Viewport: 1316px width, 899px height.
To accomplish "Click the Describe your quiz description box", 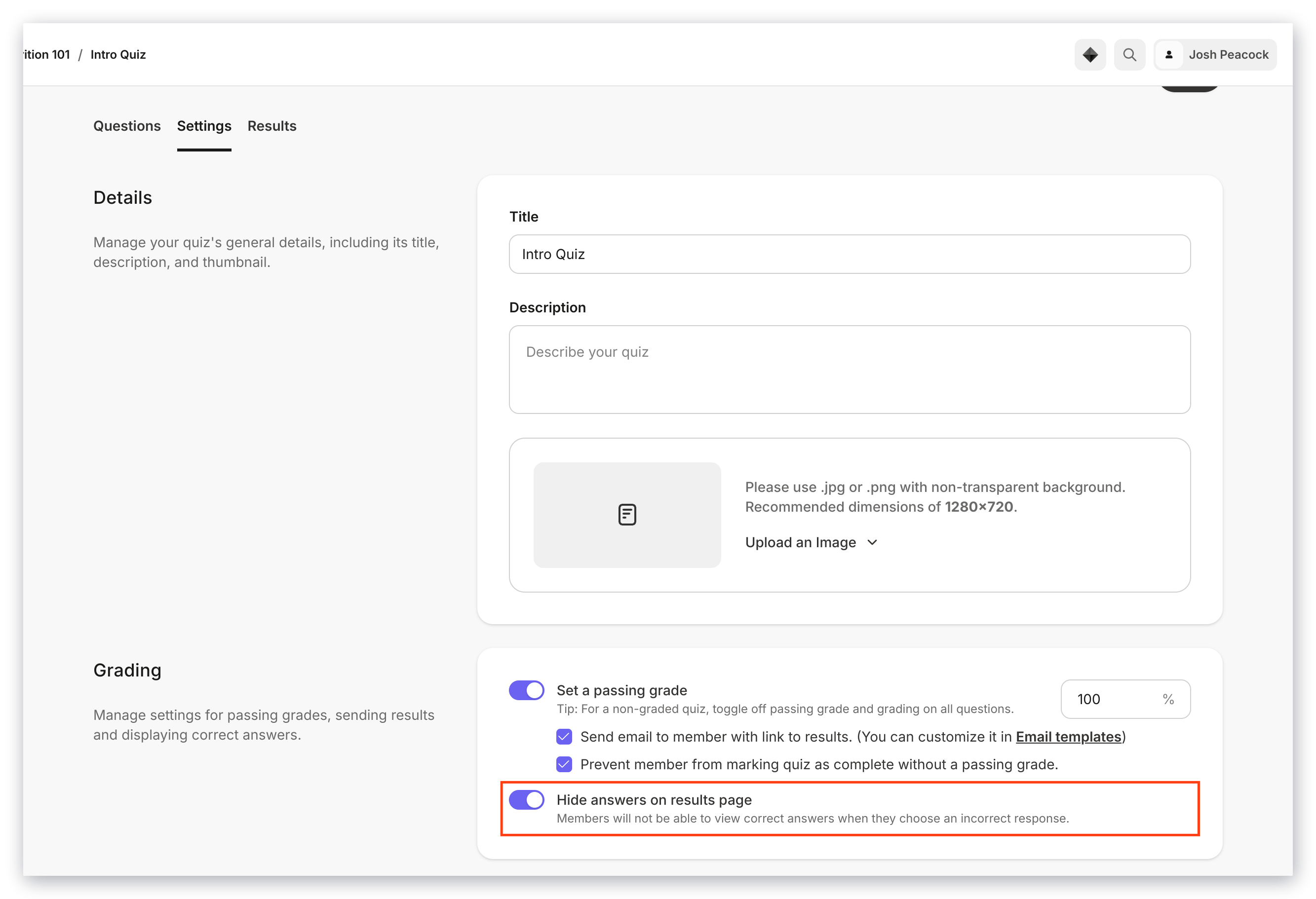I will click(x=850, y=369).
